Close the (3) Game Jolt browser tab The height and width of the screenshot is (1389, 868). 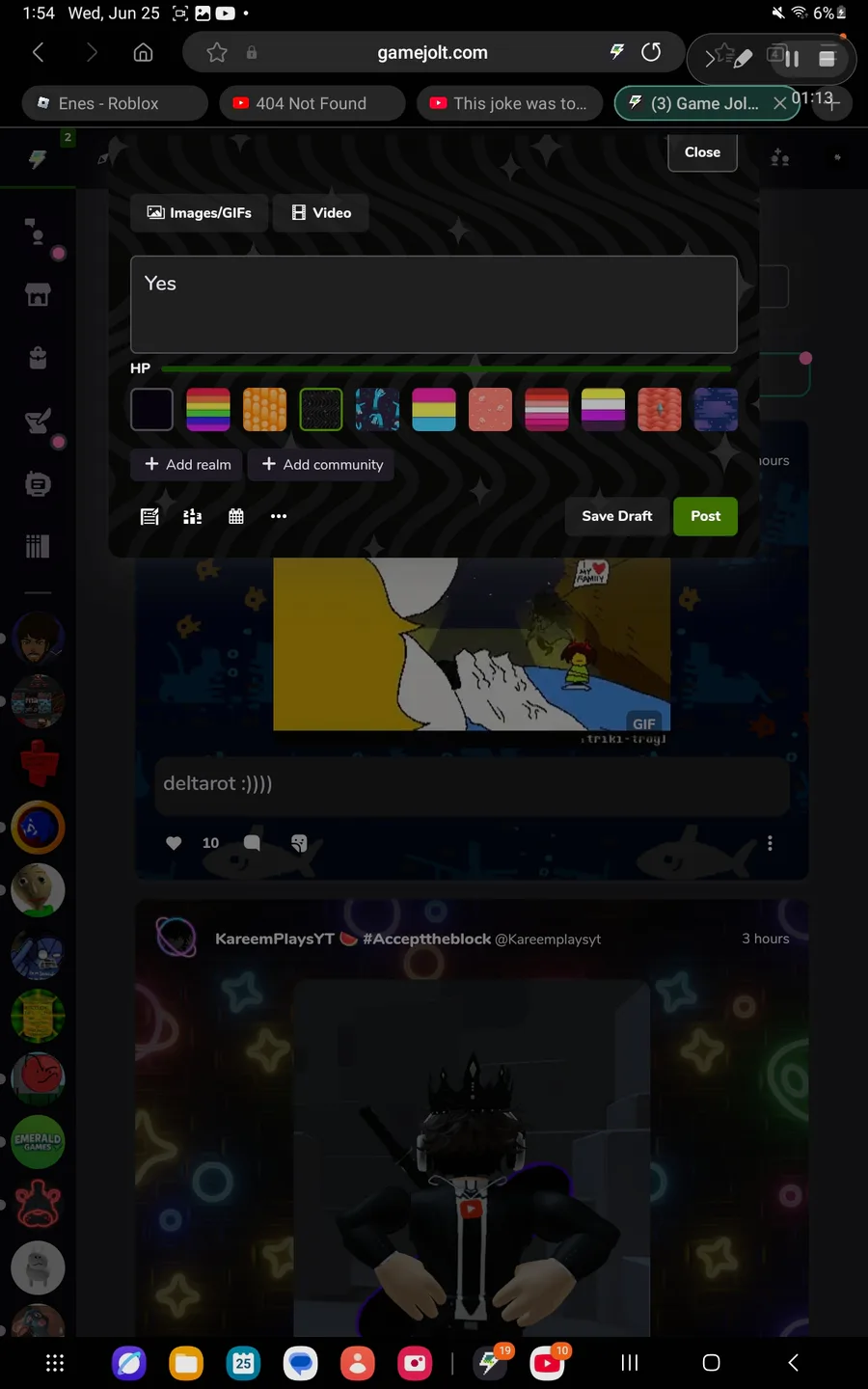(779, 103)
